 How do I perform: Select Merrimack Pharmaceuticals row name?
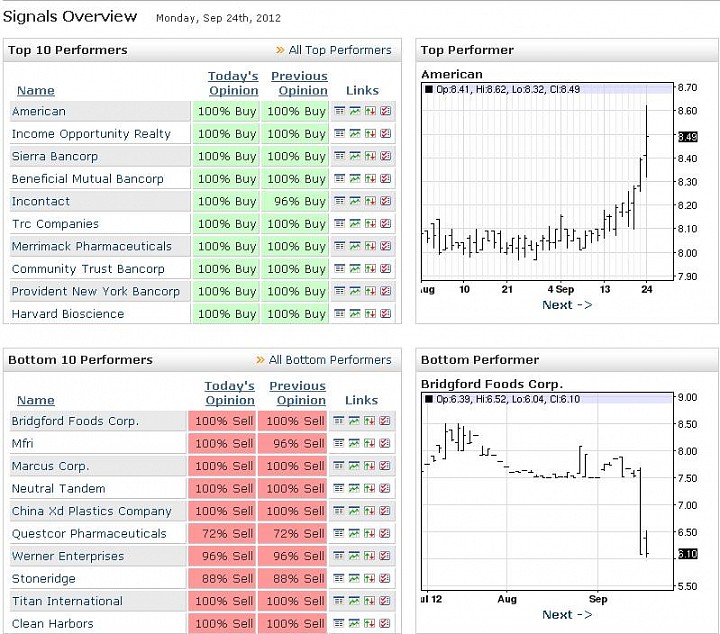92,246
